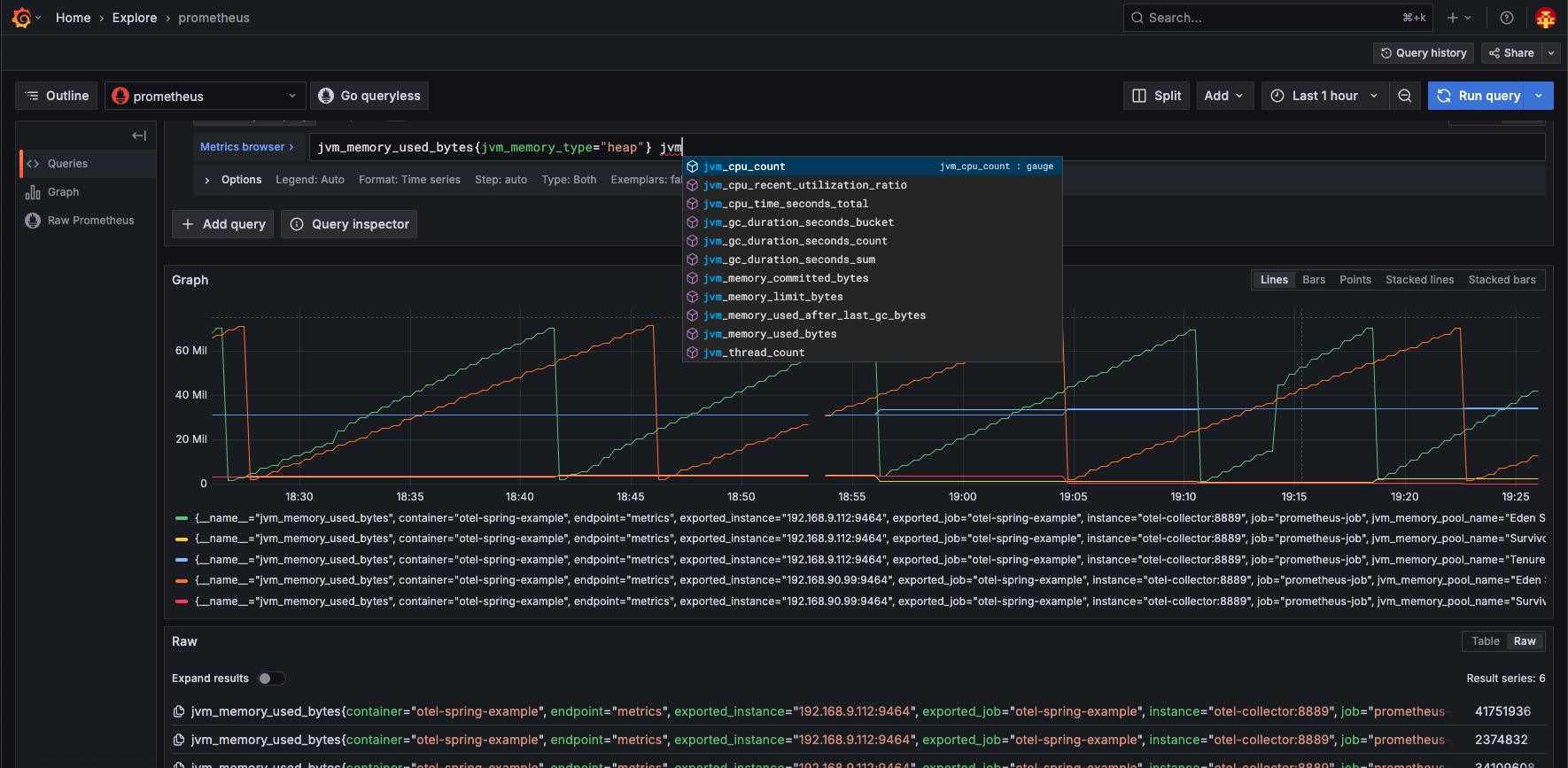This screenshot has width=1568, height=768.
Task: Select Stacked lines graph style
Action: (x=1420, y=280)
